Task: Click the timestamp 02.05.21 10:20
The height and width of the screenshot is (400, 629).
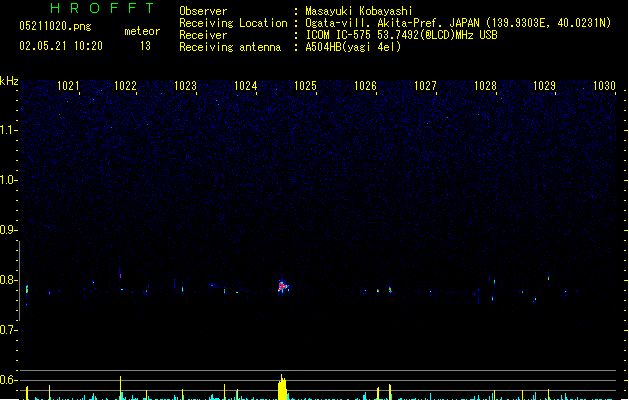Action: (61, 46)
